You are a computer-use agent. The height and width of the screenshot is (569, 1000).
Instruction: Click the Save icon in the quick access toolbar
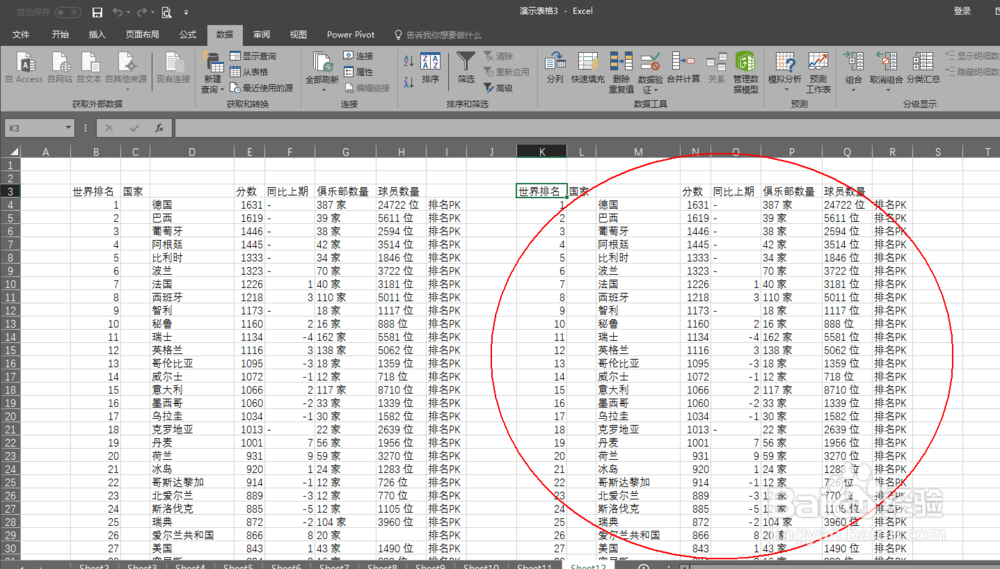[x=97, y=12]
